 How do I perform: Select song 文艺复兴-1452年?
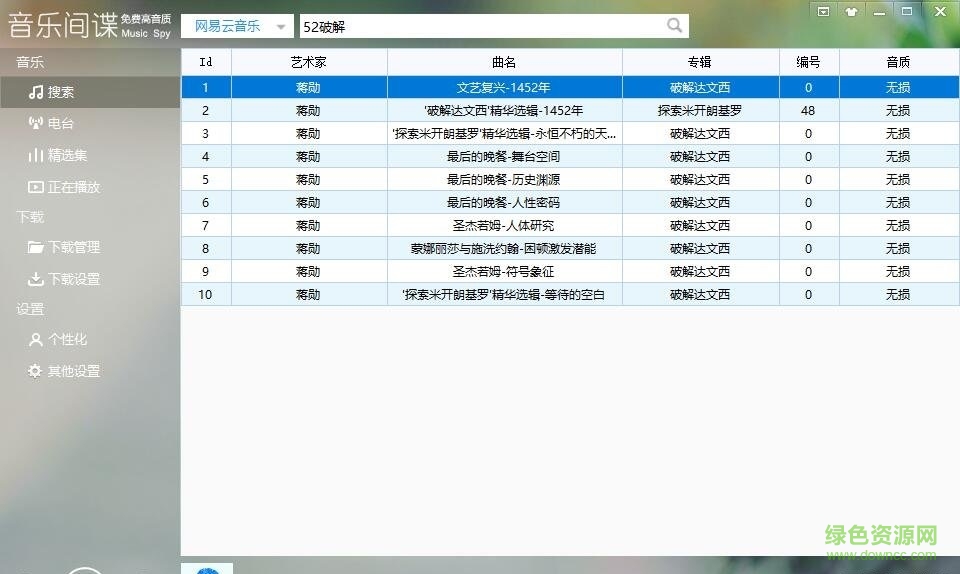503,88
